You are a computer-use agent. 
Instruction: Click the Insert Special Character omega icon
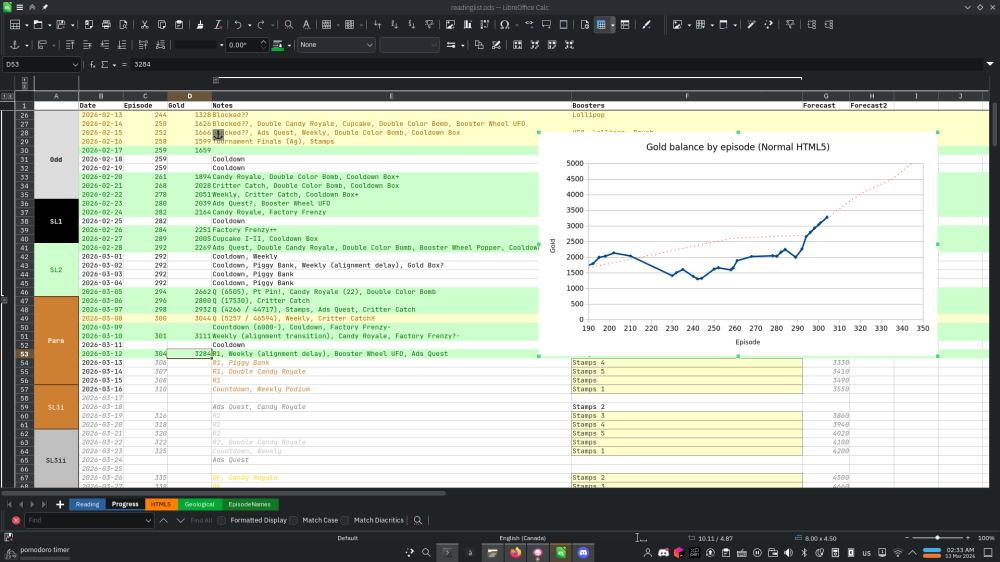[x=505, y=24]
